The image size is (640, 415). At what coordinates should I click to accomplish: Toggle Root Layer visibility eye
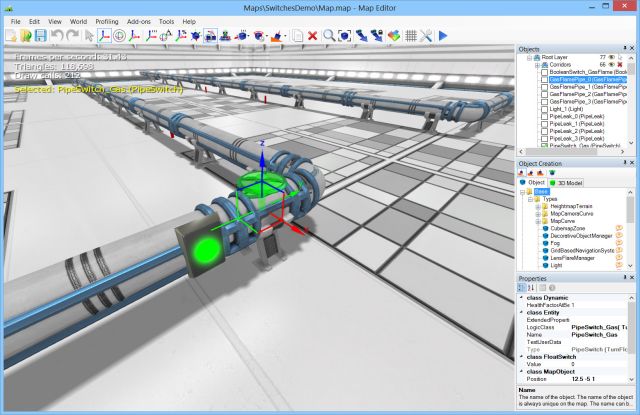[x=613, y=59]
